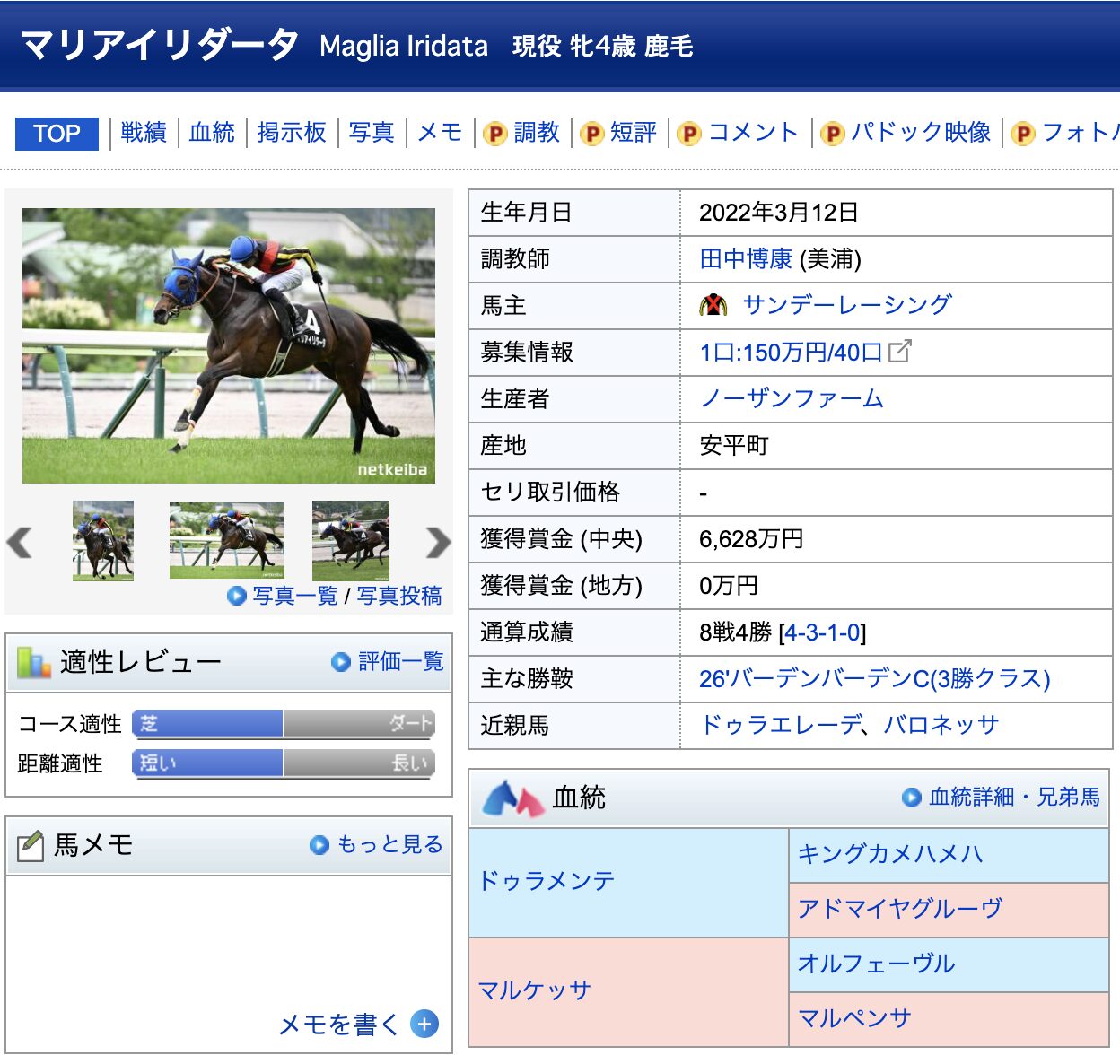The width and height of the screenshot is (1120, 1064).
Task: Click the コース適性 turf/dirt bar
Action: coord(284,724)
